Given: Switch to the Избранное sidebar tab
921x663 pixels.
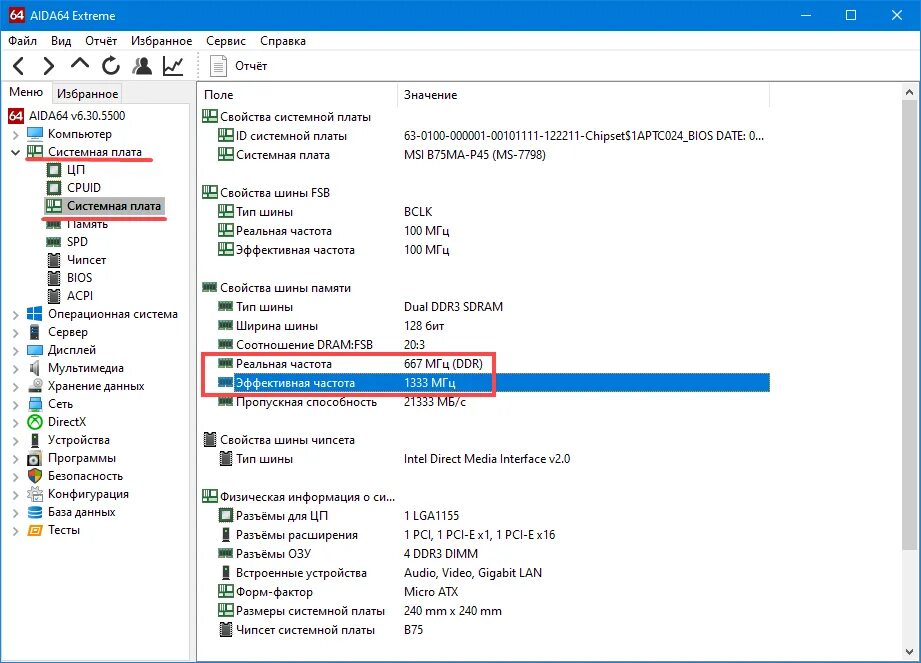Looking at the screenshot, I should pos(88,93).
